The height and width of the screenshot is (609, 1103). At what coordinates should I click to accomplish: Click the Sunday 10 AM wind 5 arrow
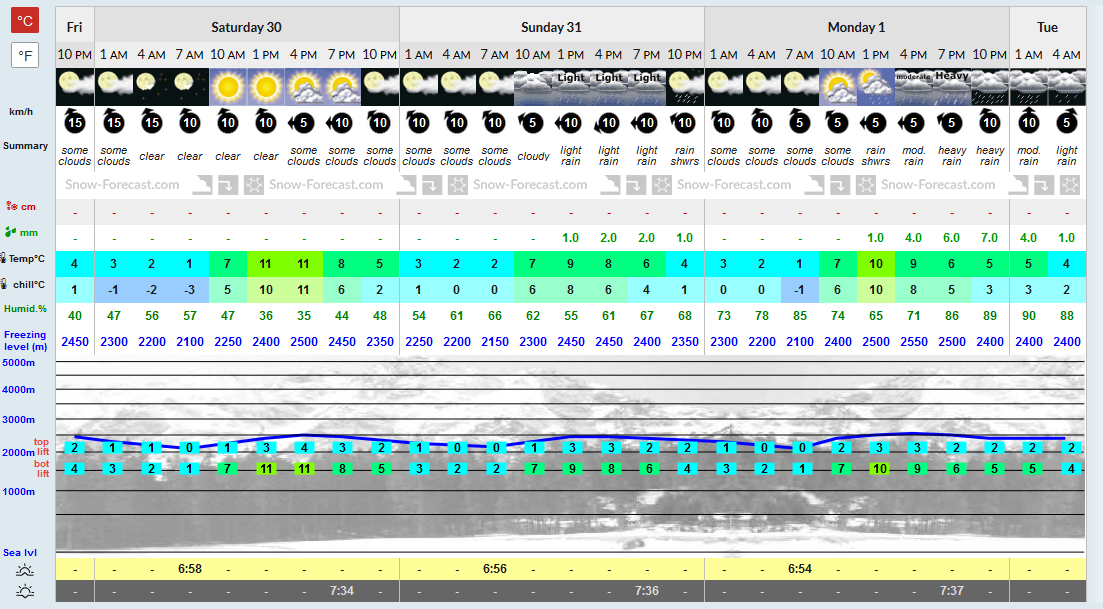tap(531, 123)
